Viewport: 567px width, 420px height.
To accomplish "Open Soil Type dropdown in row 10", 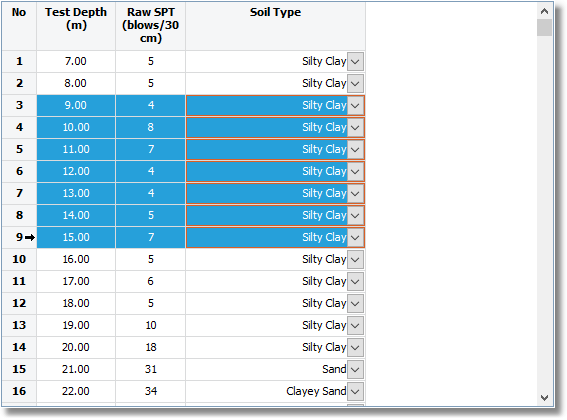I will [355, 259].
